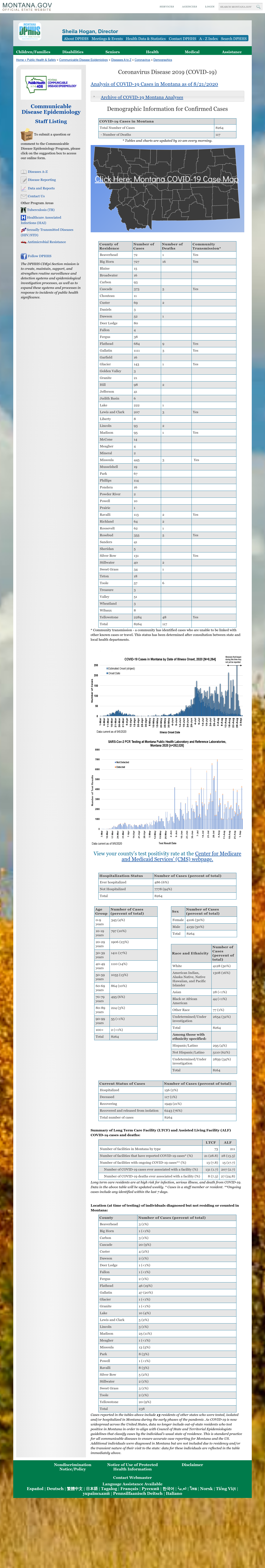The width and height of the screenshot is (265, 1568).
Task: Click the Diseases A-Z icon
Action: 23,172
